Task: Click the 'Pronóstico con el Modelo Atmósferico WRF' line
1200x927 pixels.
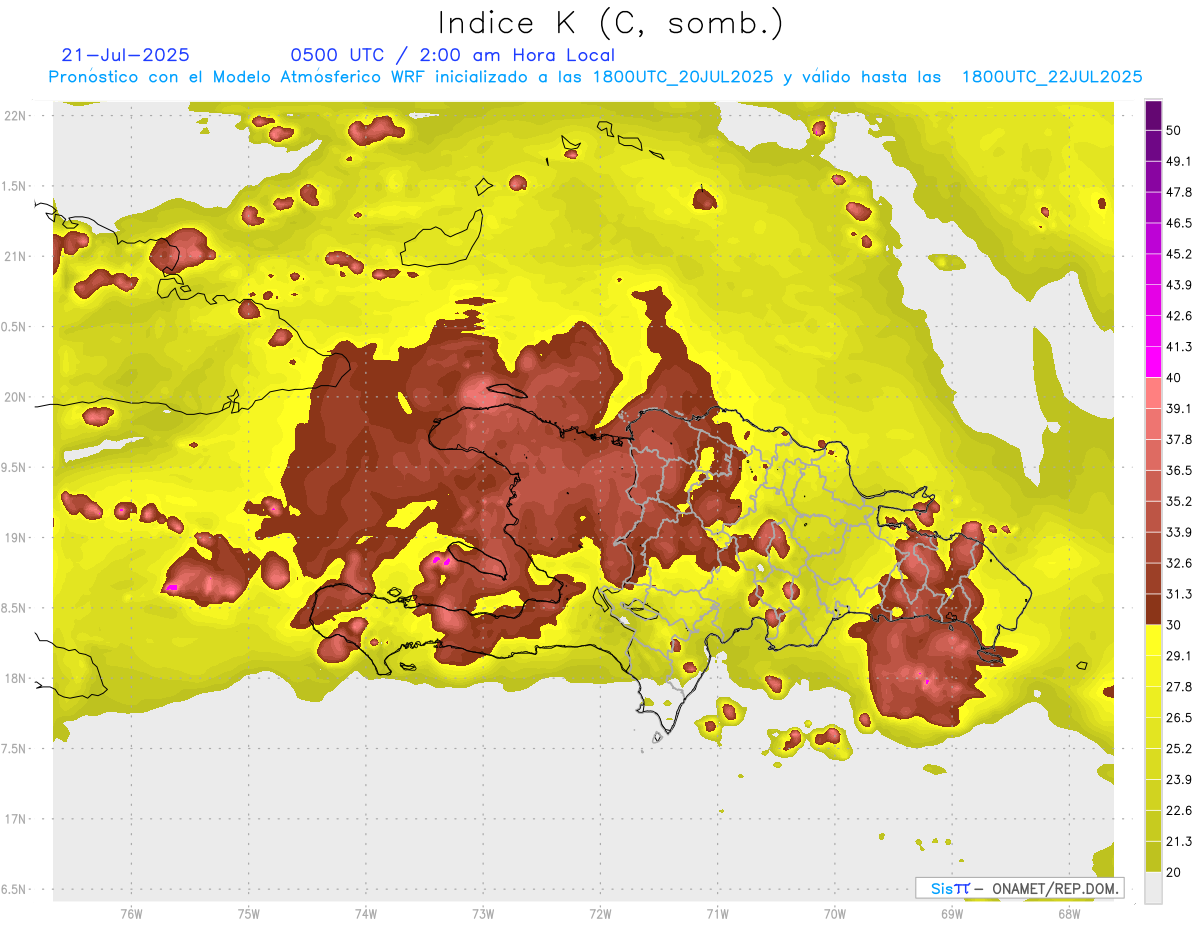Action: (595, 77)
